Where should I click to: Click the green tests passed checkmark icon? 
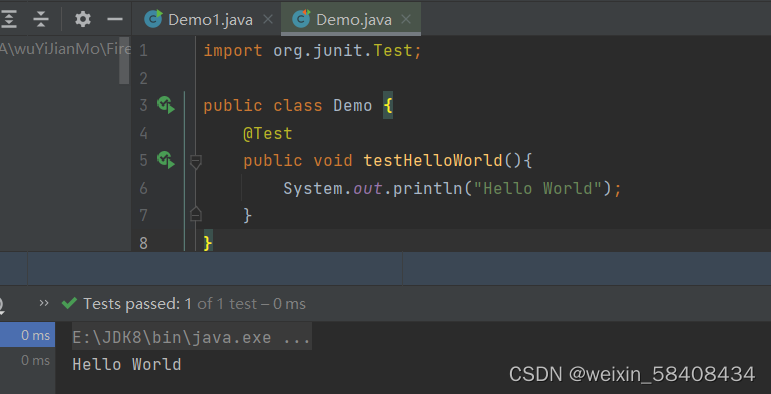pos(69,303)
